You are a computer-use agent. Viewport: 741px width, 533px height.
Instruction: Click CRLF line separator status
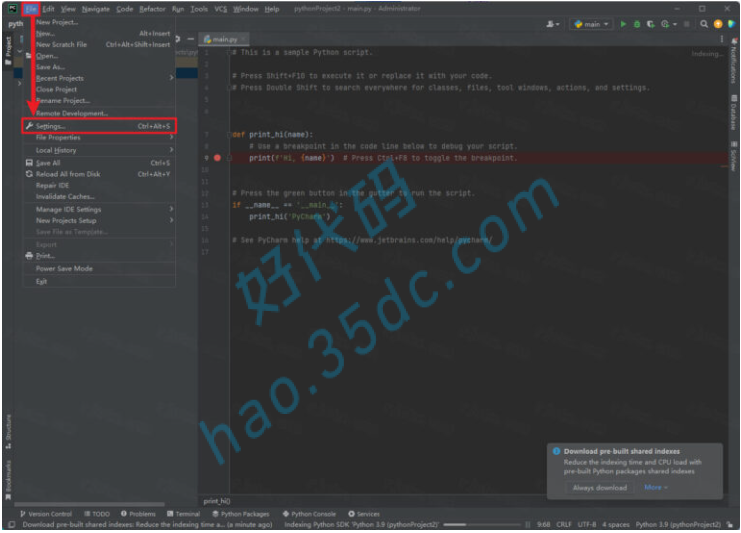[564, 524]
